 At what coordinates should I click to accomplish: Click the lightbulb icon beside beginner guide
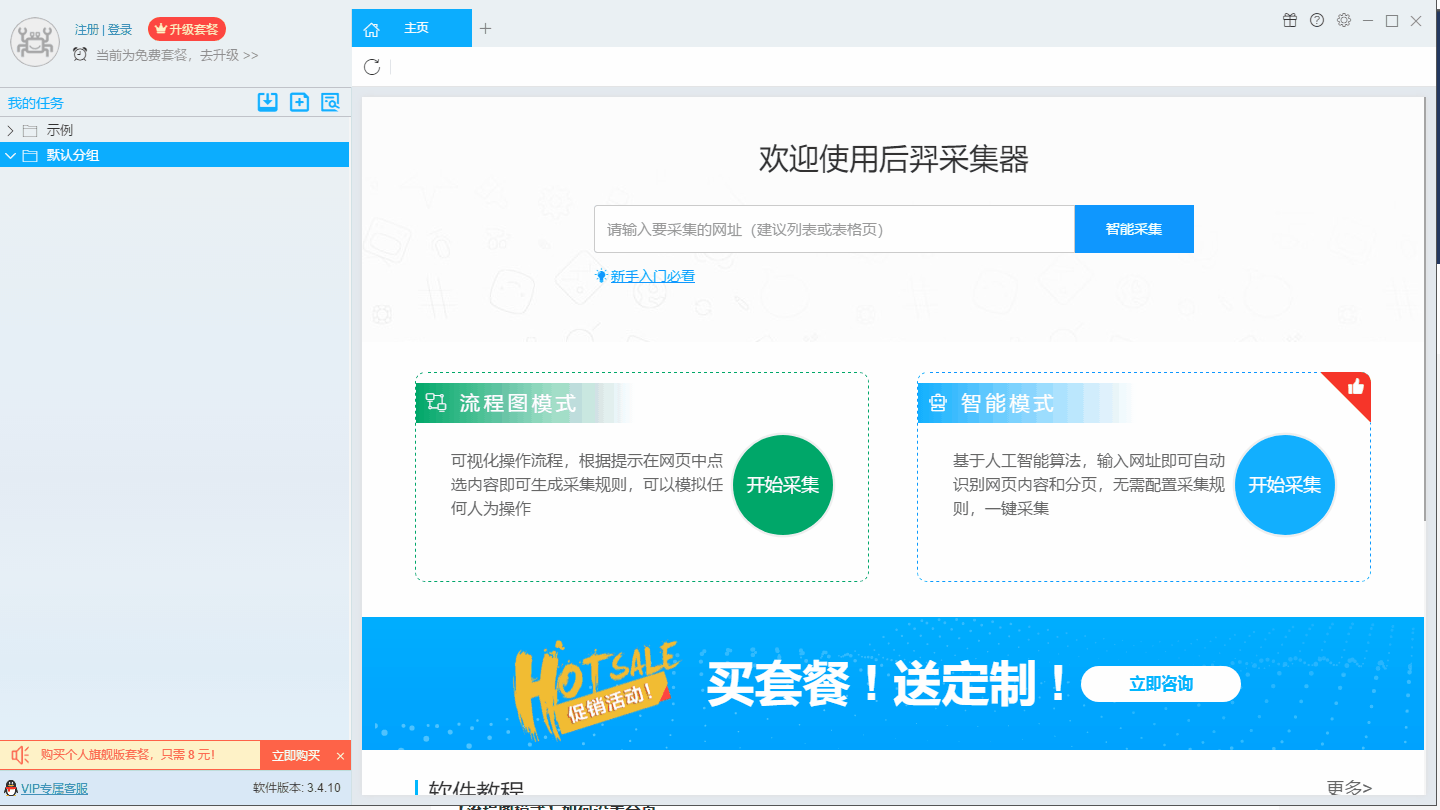click(x=601, y=276)
